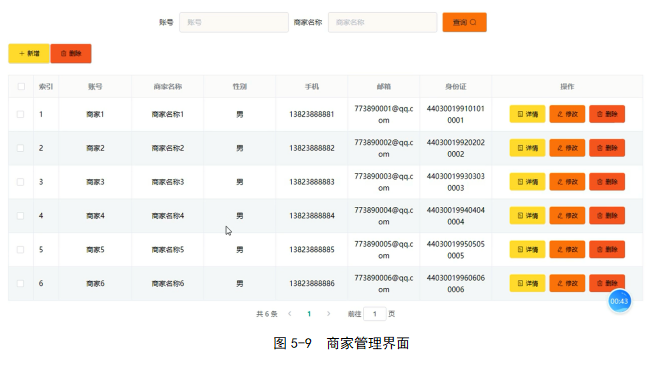The image size is (646, 367).
Task: Click the 性别 column header
Action: (239, 86)
